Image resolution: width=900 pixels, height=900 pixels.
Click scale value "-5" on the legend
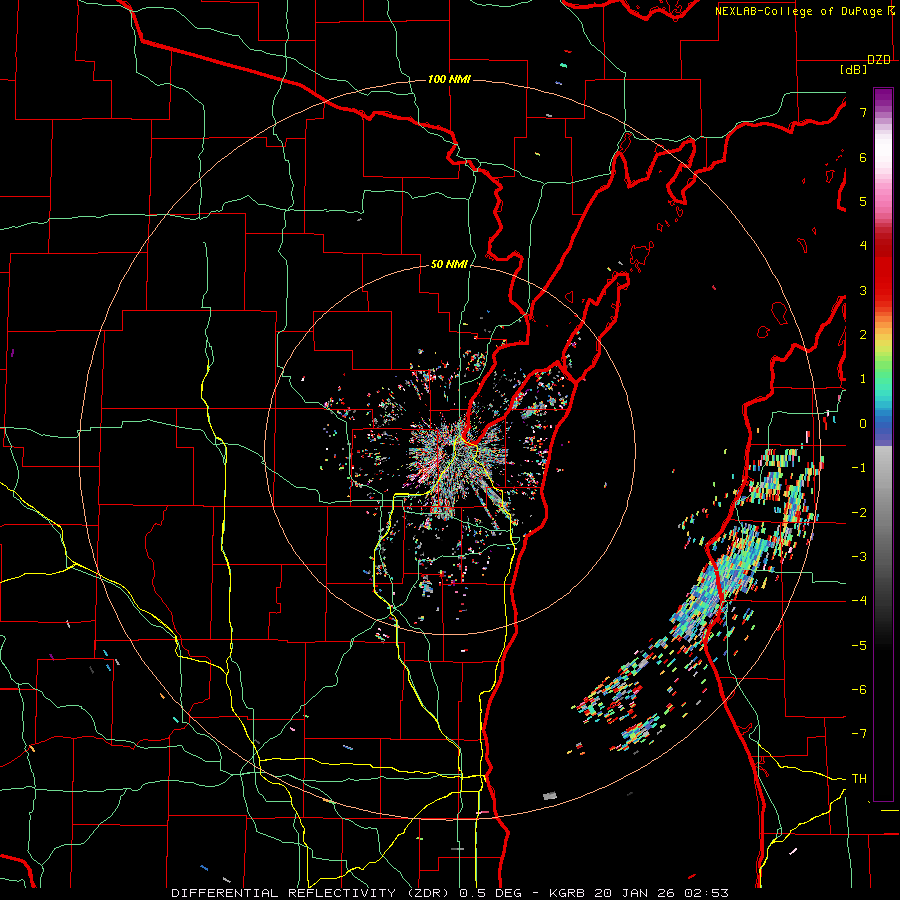click(859, 645)
